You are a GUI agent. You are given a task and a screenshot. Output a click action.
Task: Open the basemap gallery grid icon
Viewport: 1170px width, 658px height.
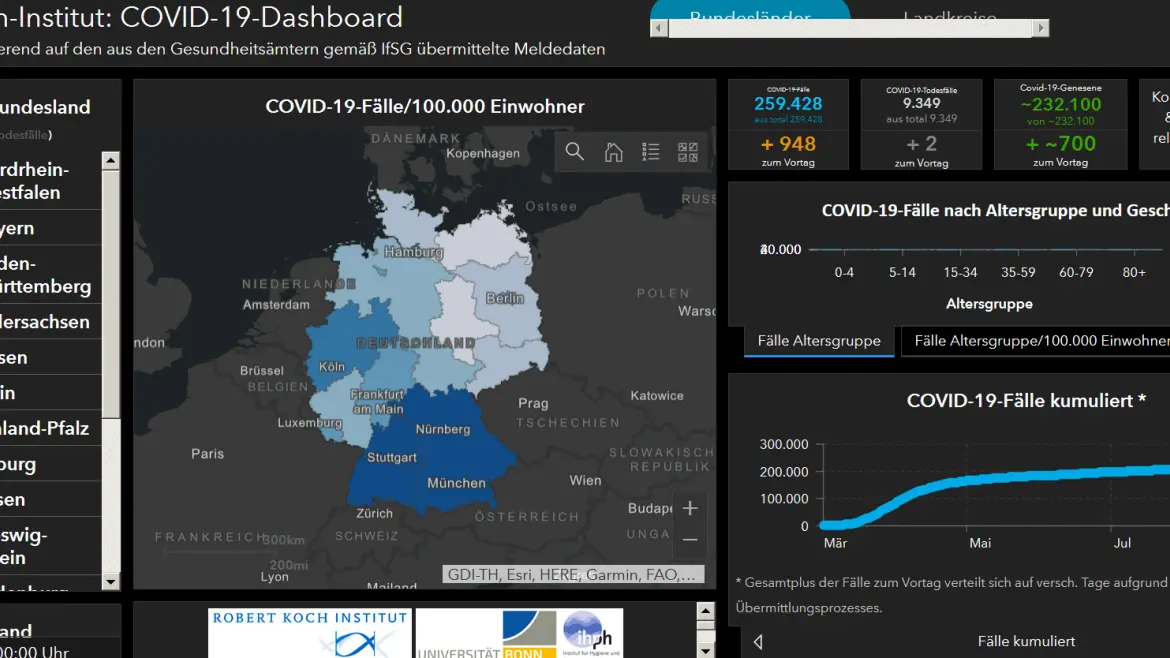688,152
